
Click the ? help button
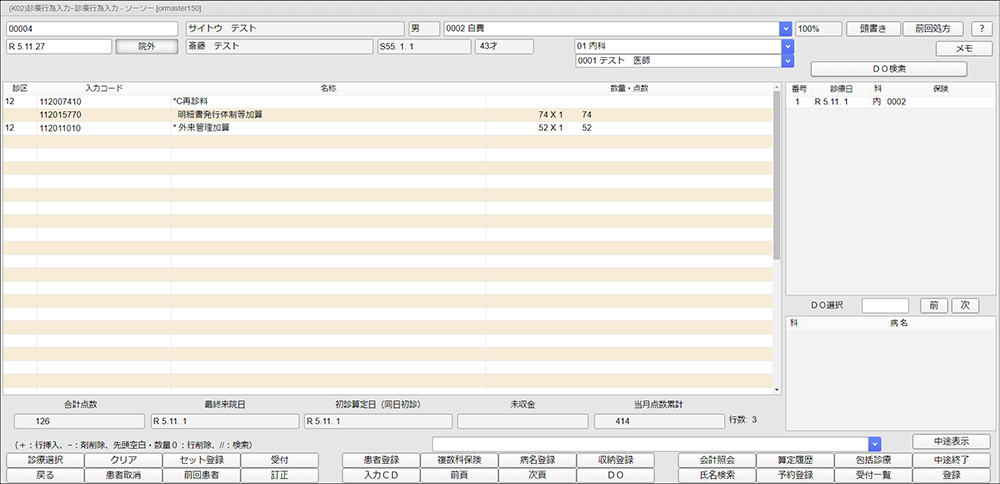click(982, 29)
